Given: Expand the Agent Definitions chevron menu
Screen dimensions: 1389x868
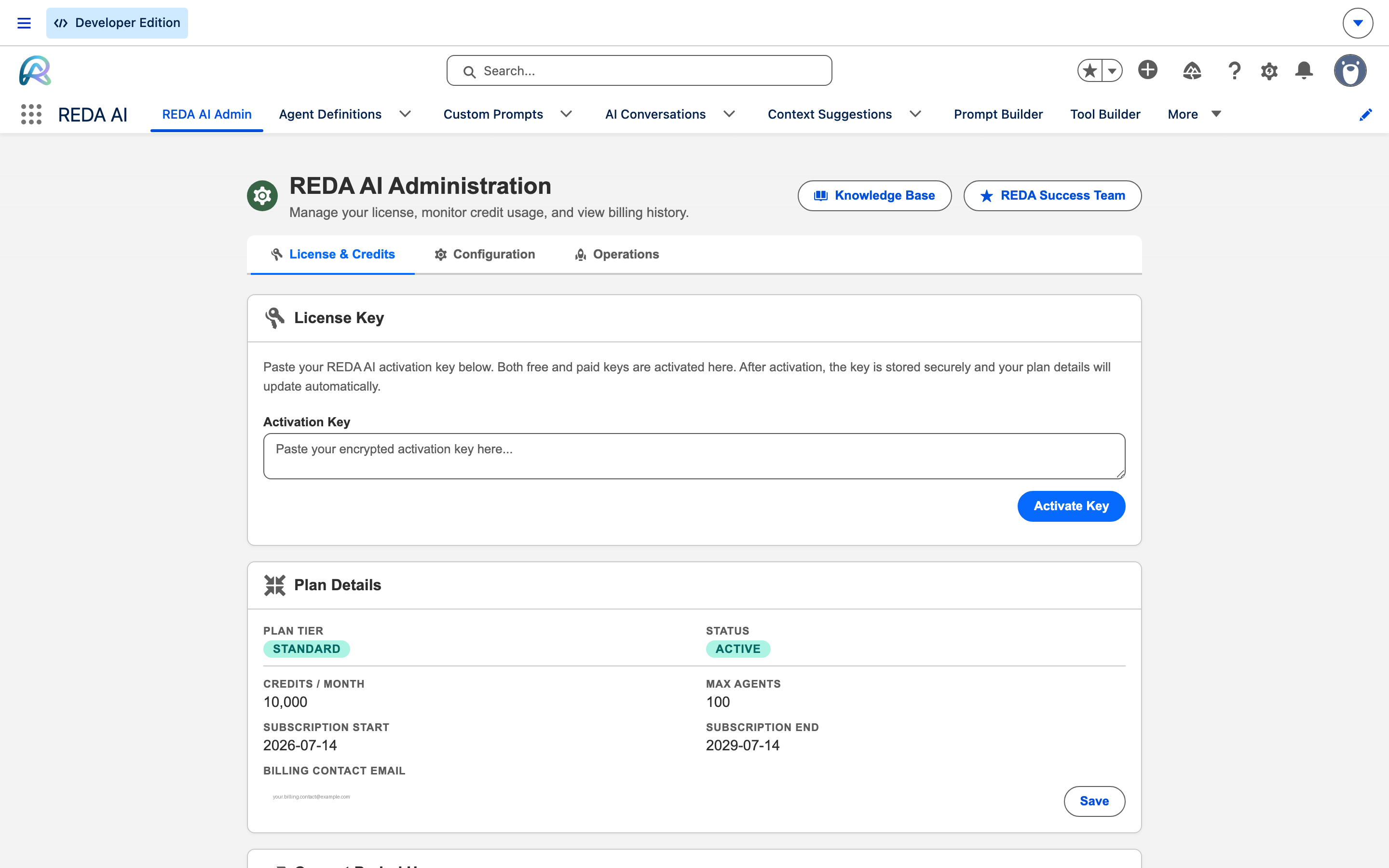Looking at the screenshot, I should tap(405, 114).
